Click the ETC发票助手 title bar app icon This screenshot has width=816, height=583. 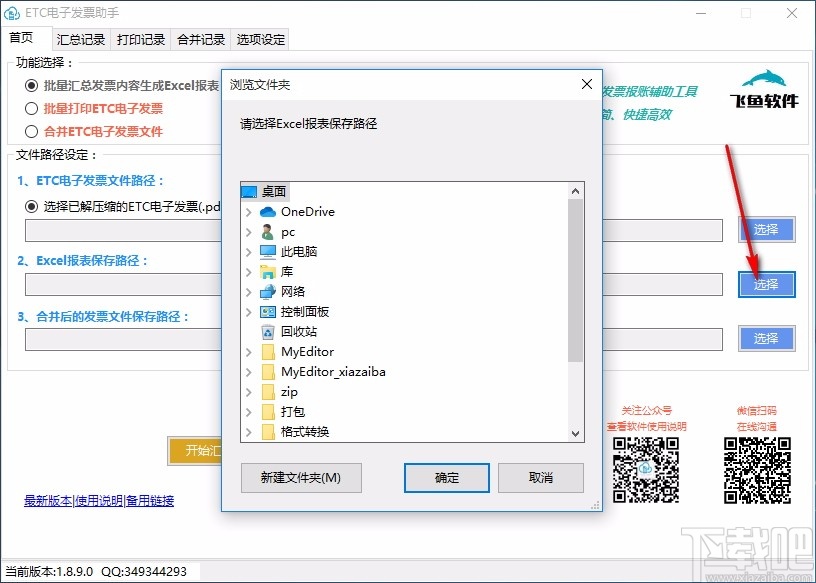point(14,13)
